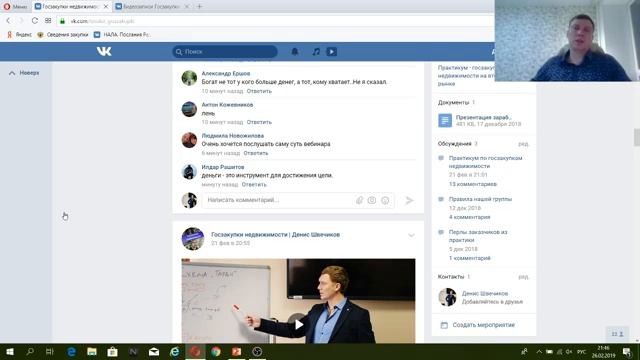Click the blue document file icon
Screen dimensions: 640x360
point(445,120)
